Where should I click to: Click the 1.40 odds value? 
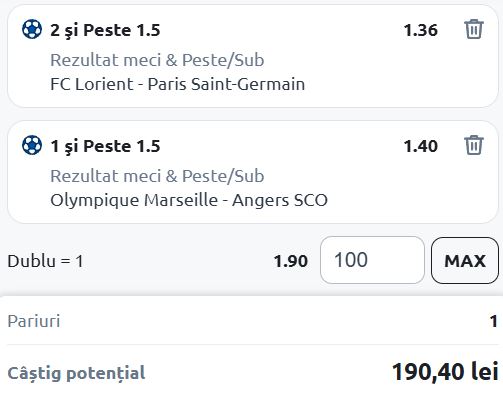point(421,146)
